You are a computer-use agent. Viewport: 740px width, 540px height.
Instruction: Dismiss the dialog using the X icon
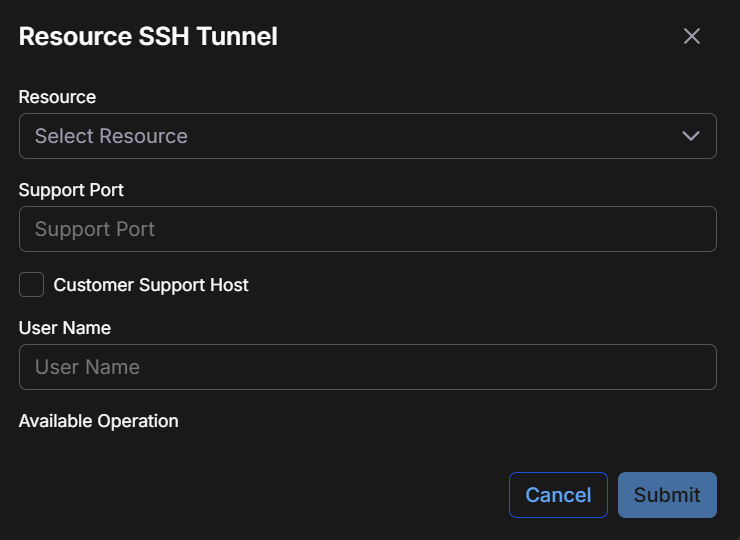click(691, 37)
